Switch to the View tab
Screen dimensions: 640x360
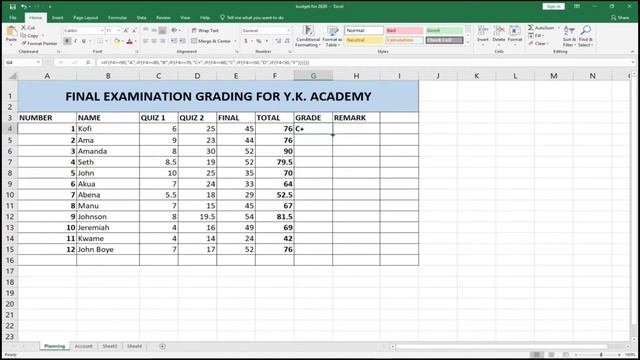tap(185, 18)
